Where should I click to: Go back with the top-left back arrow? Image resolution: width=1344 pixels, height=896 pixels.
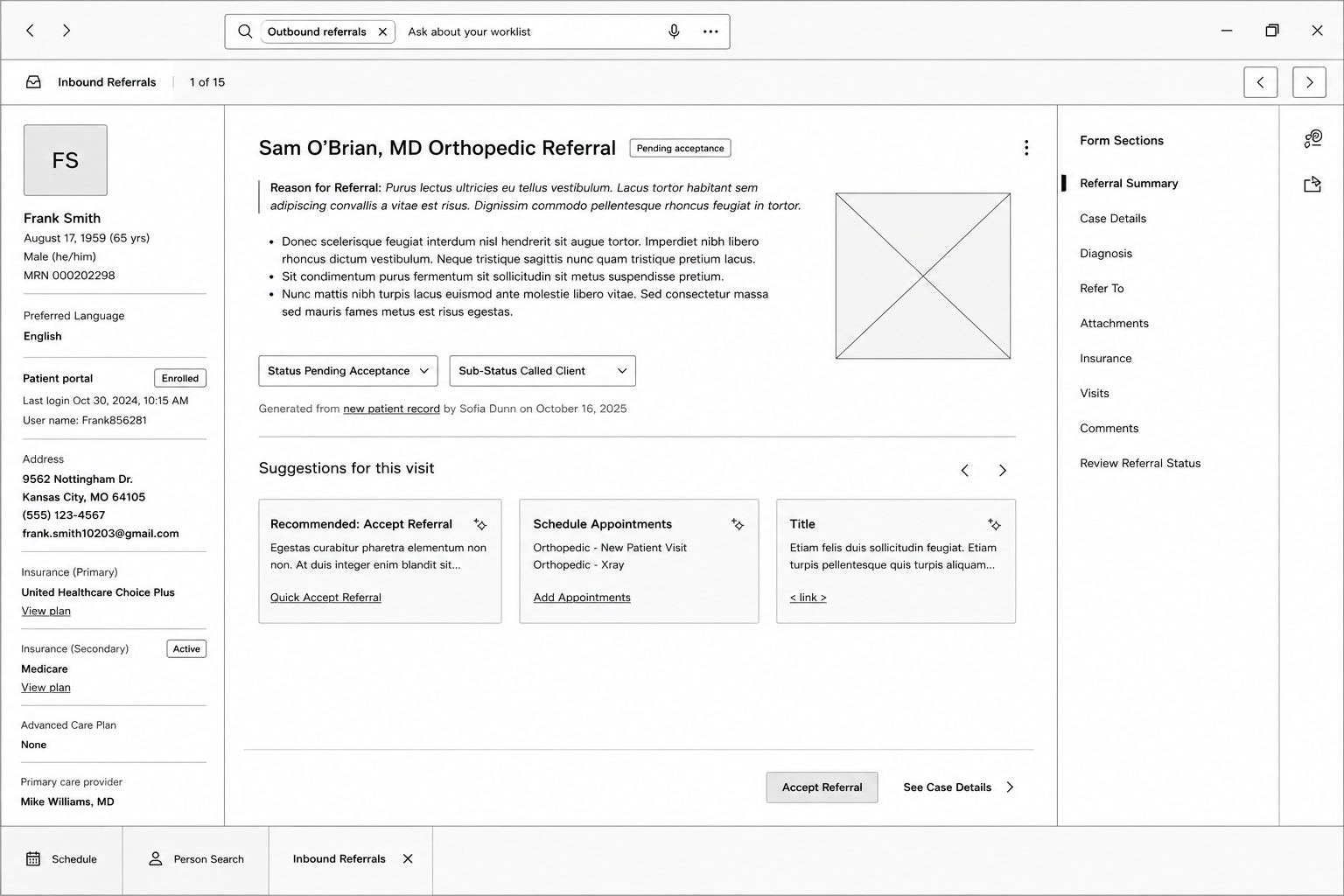pyautogui.click(x=31, y=31)
